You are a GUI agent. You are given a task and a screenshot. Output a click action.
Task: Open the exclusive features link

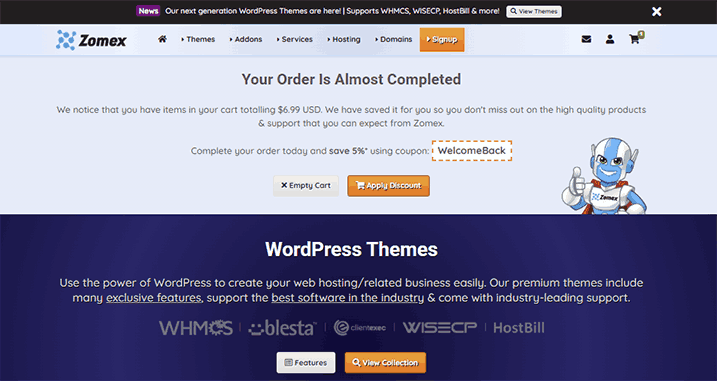point(154,298)
